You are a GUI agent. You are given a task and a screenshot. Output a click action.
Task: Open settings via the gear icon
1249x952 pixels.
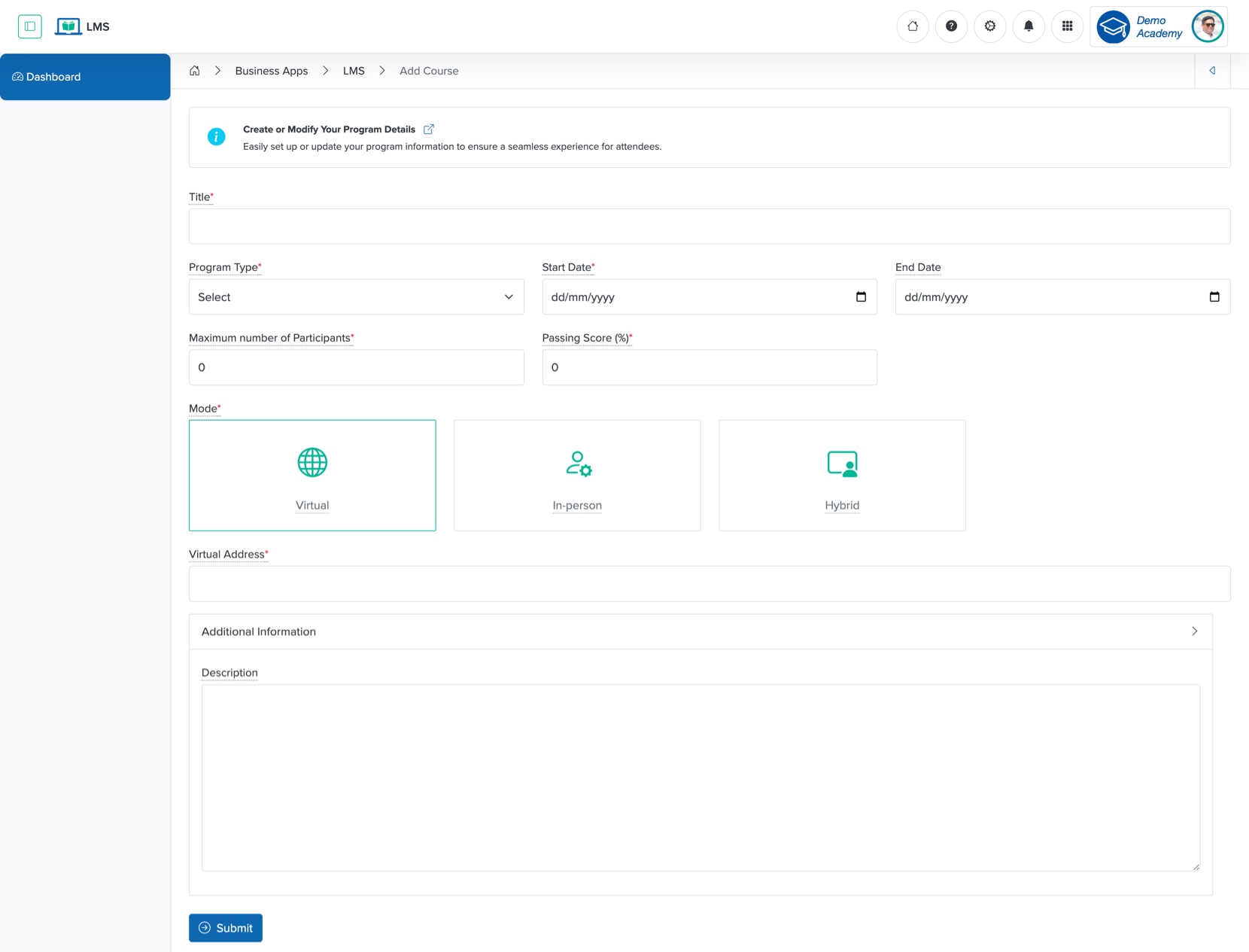pyautogui.click(x=990, y=26)
